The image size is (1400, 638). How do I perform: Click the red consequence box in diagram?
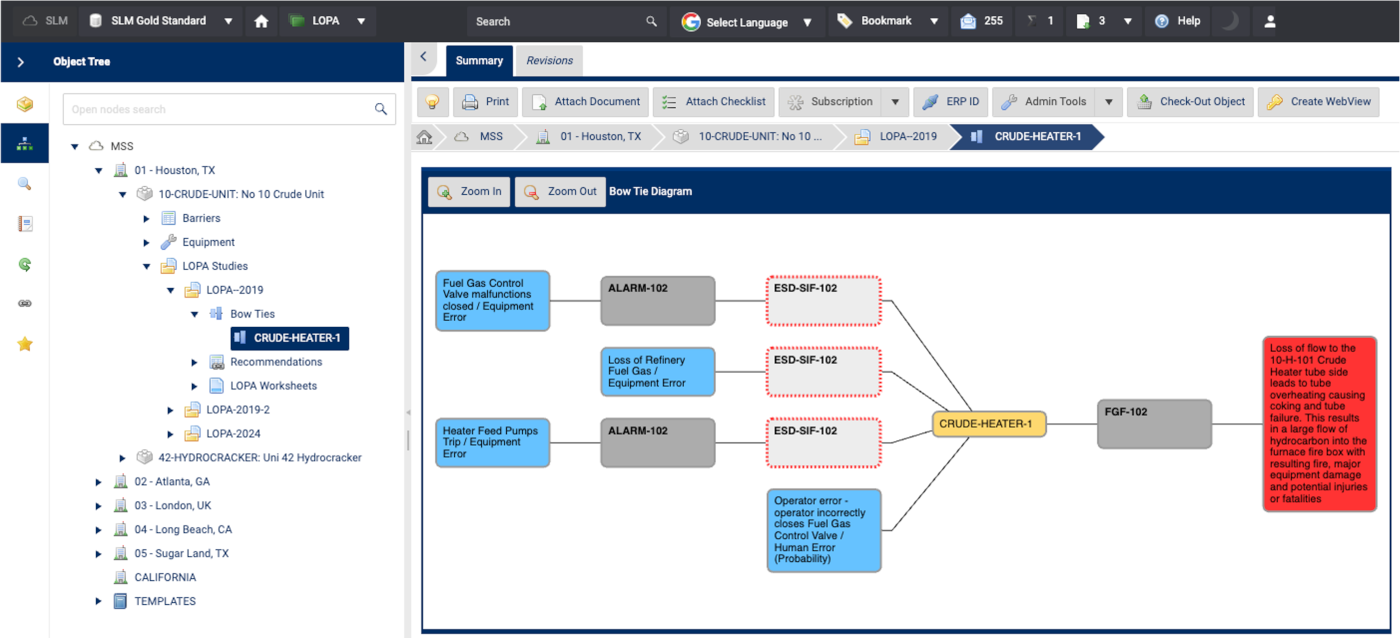1319,424
